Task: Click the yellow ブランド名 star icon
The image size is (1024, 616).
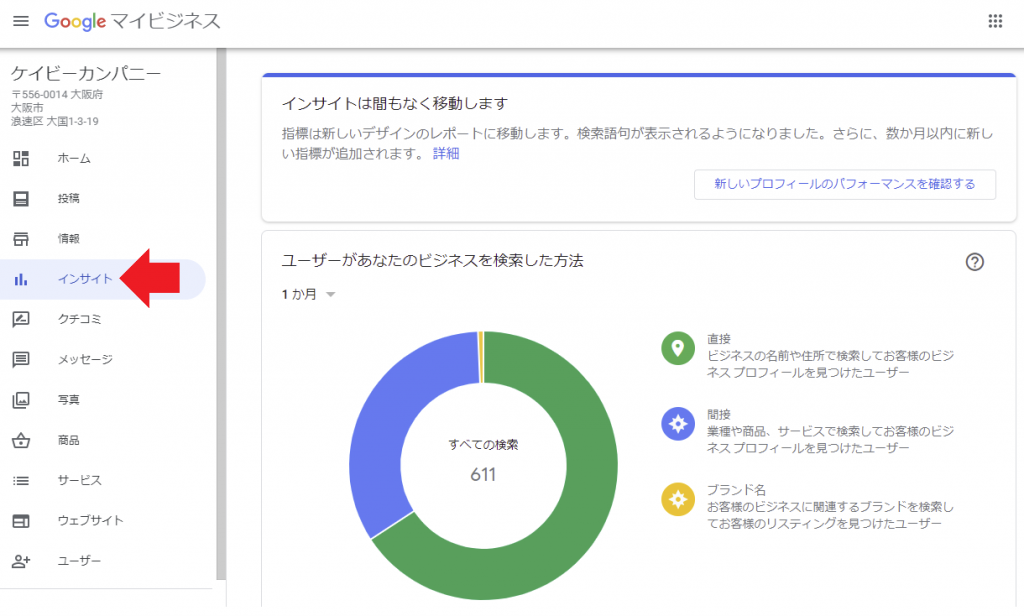Action: (678, 499)
